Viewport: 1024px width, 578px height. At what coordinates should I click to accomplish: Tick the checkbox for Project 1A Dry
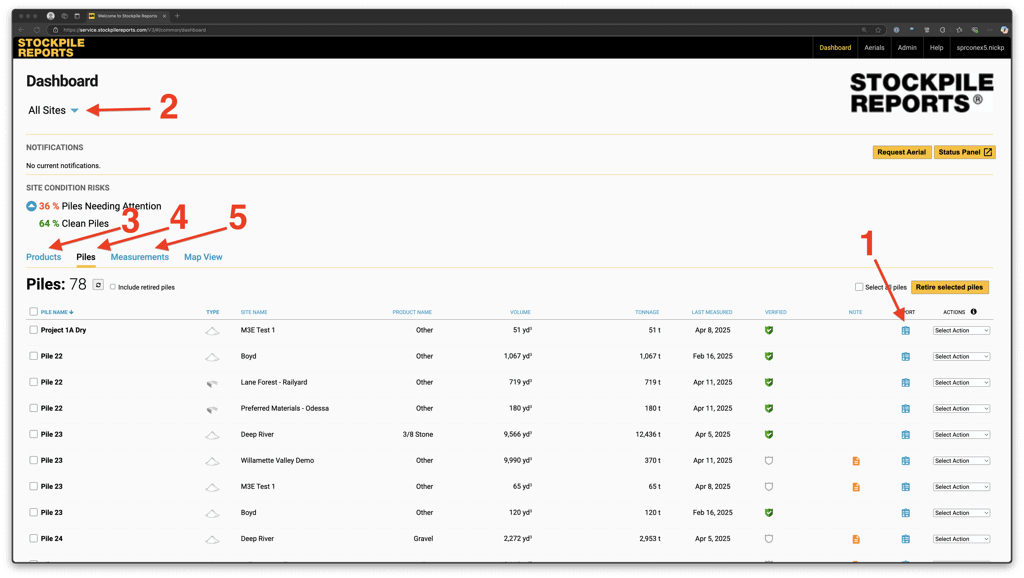click(33, 330)
